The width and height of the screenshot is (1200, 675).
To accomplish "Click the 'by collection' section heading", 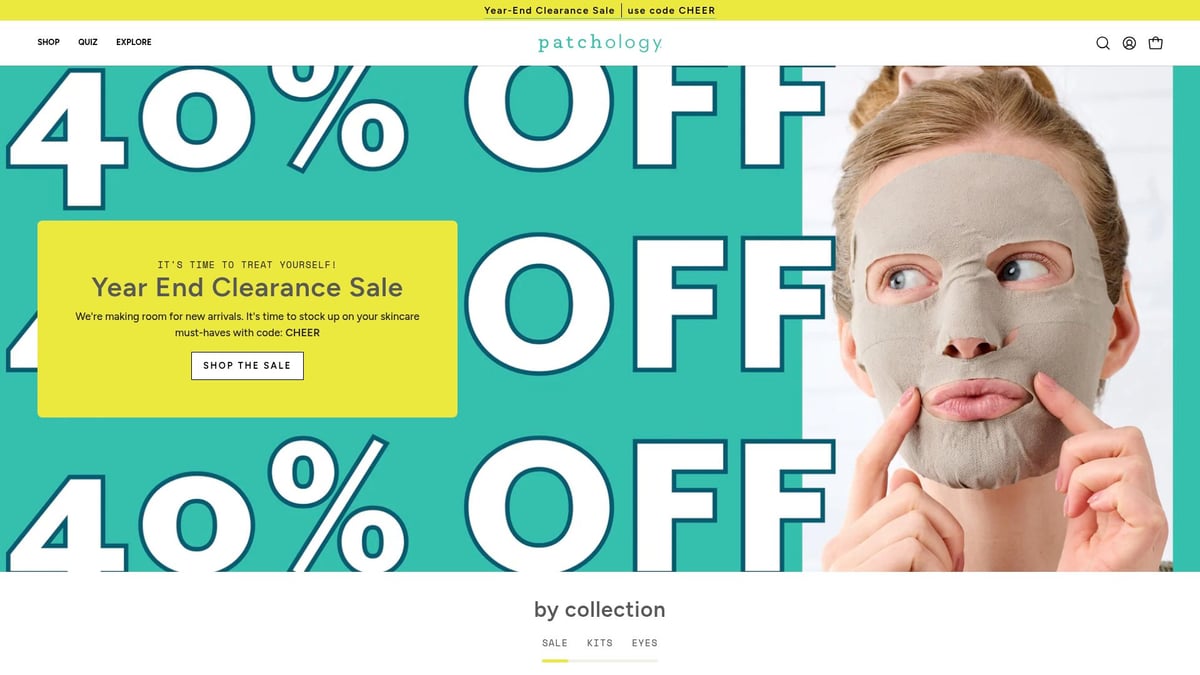I will point(600,610).
